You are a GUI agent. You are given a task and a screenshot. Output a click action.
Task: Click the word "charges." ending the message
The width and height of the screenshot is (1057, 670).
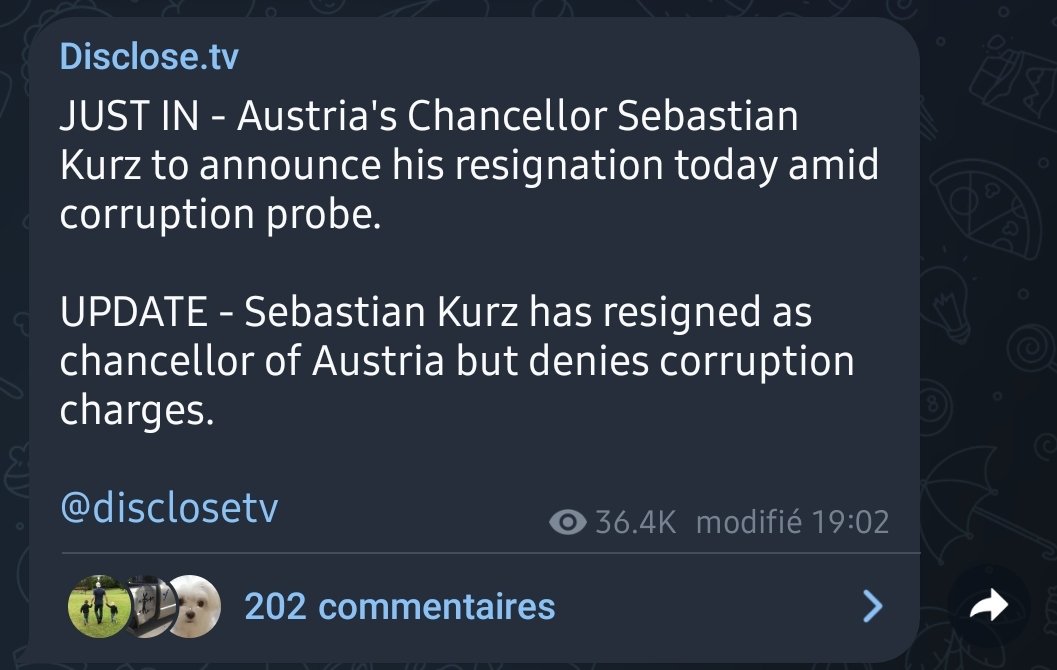[x=137, y=410]
